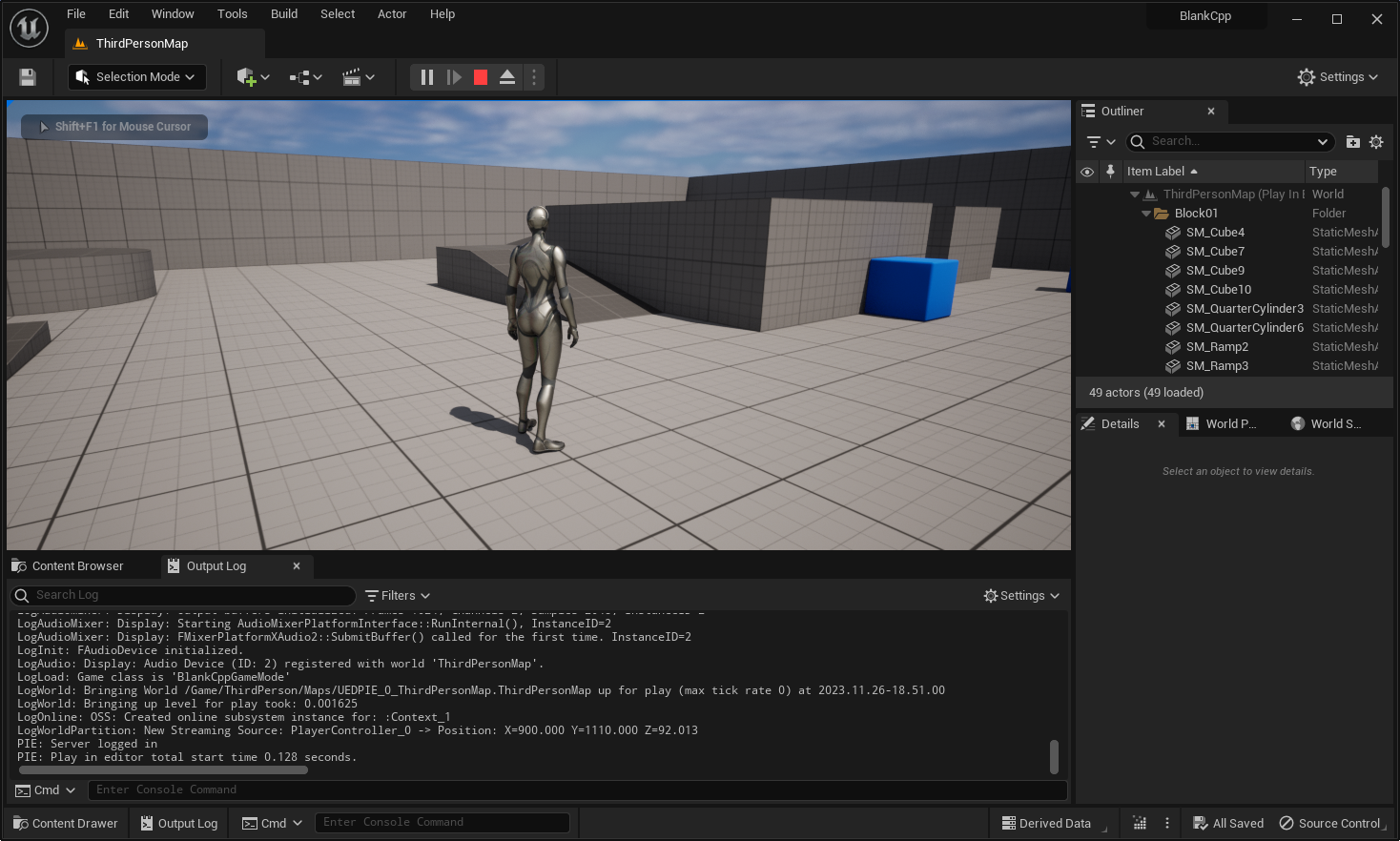
Task: Open the Cmd dropdown in Output Log
Action: point(45,790)
